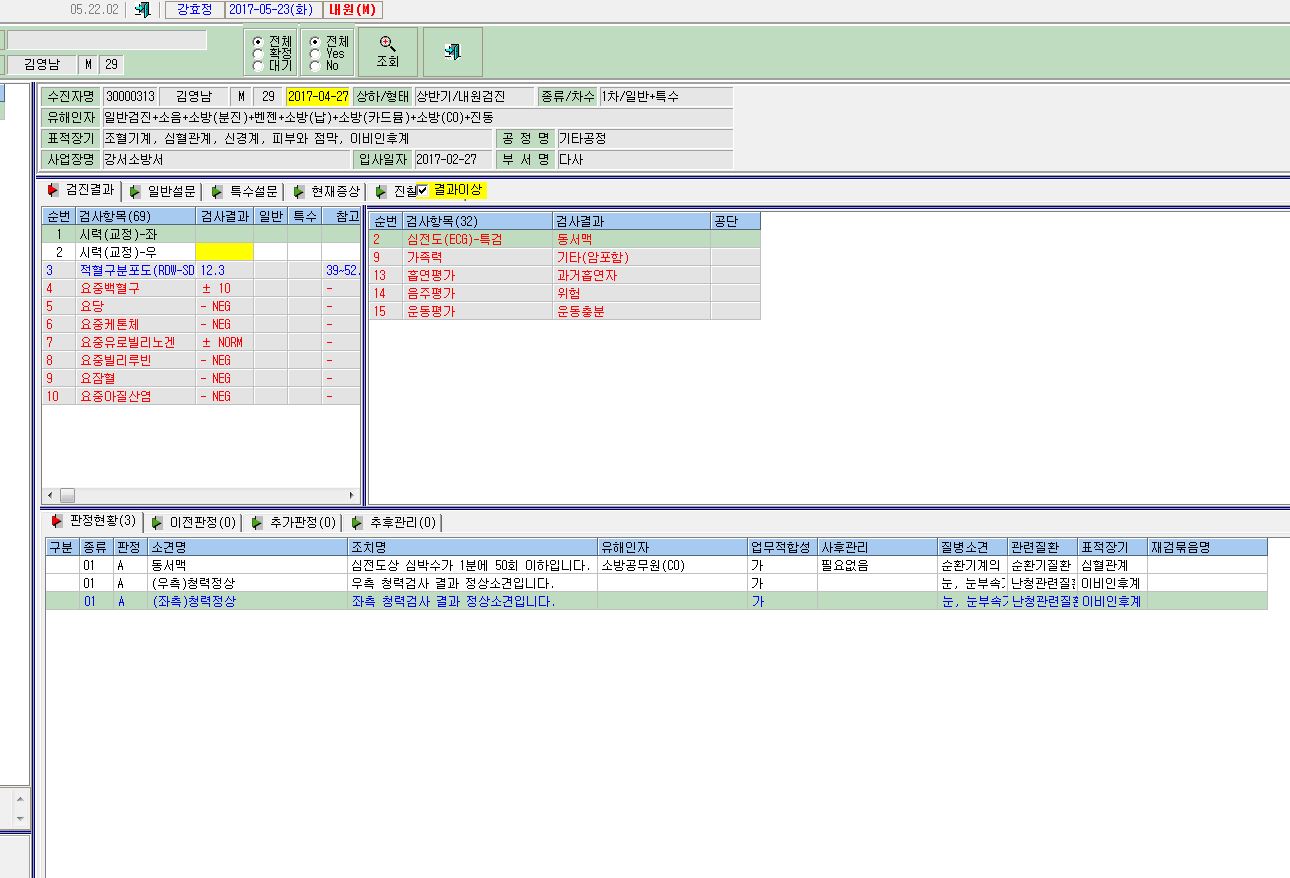Click the 내원(M) visit type label
This screenshot has height=878, width=1290.
point(351,10)
